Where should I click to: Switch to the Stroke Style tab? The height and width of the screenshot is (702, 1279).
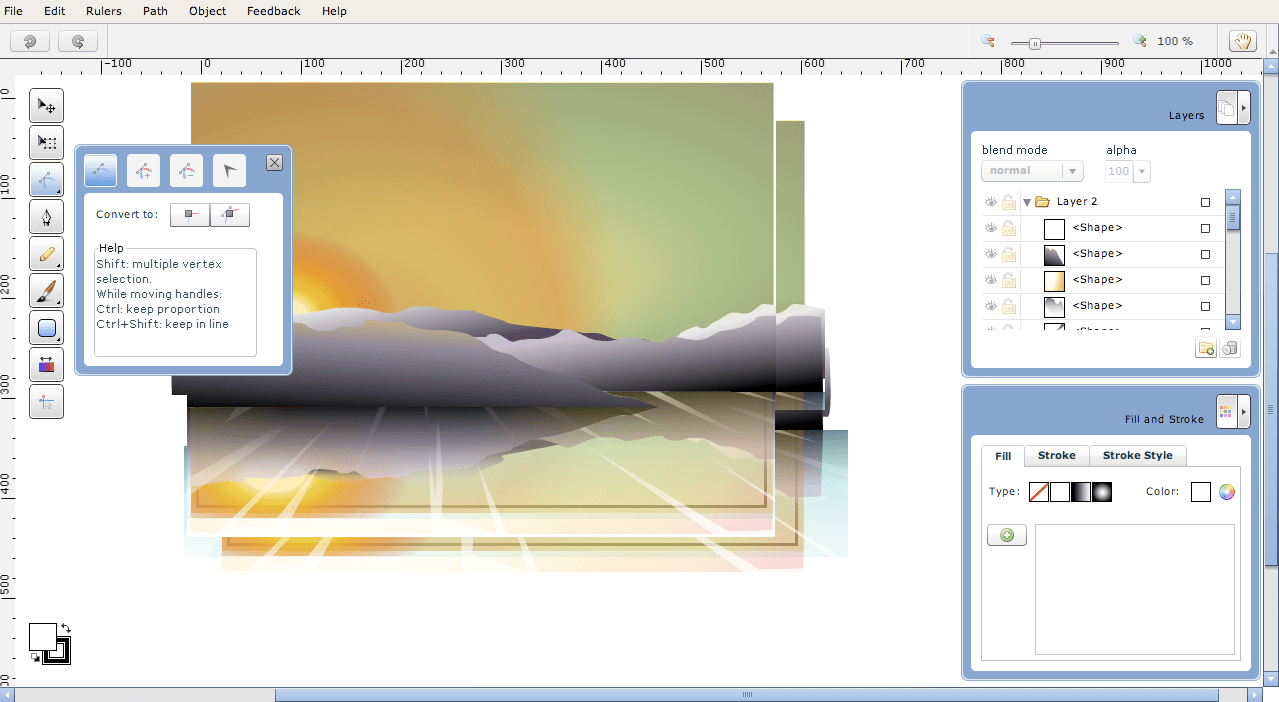[1137, 456]
